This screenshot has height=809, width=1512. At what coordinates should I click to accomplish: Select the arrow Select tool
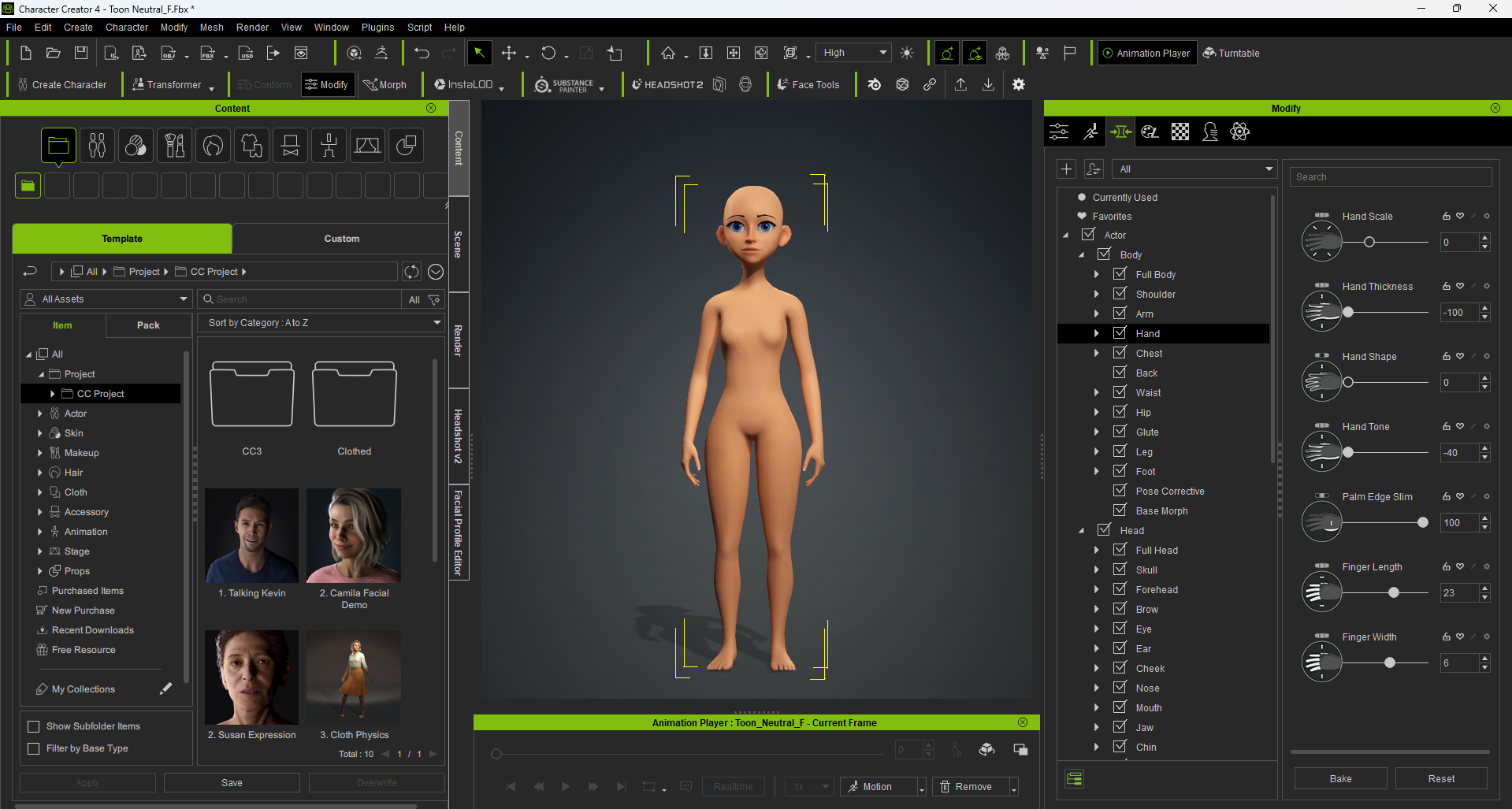pyautogui.click(x=479, y=53)
